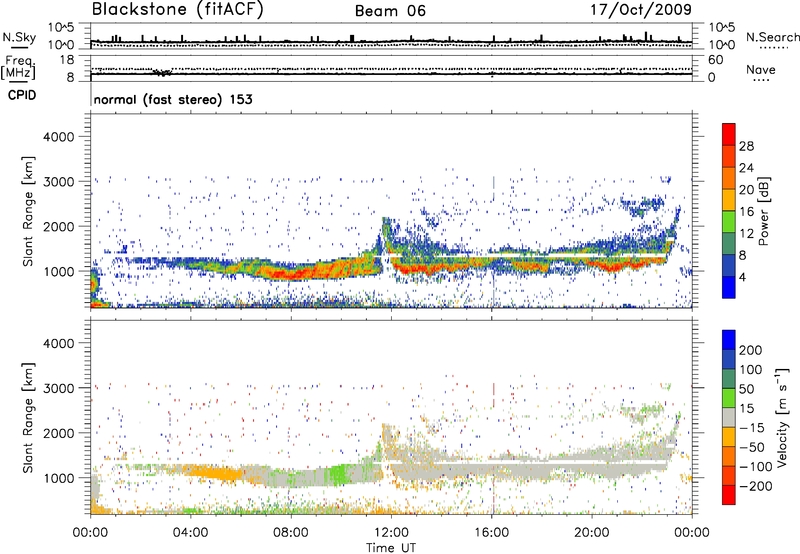Click the '18' frequency axis tick
Image resolution: width=800 pixels, height=554 pixels.
point(67,60)
